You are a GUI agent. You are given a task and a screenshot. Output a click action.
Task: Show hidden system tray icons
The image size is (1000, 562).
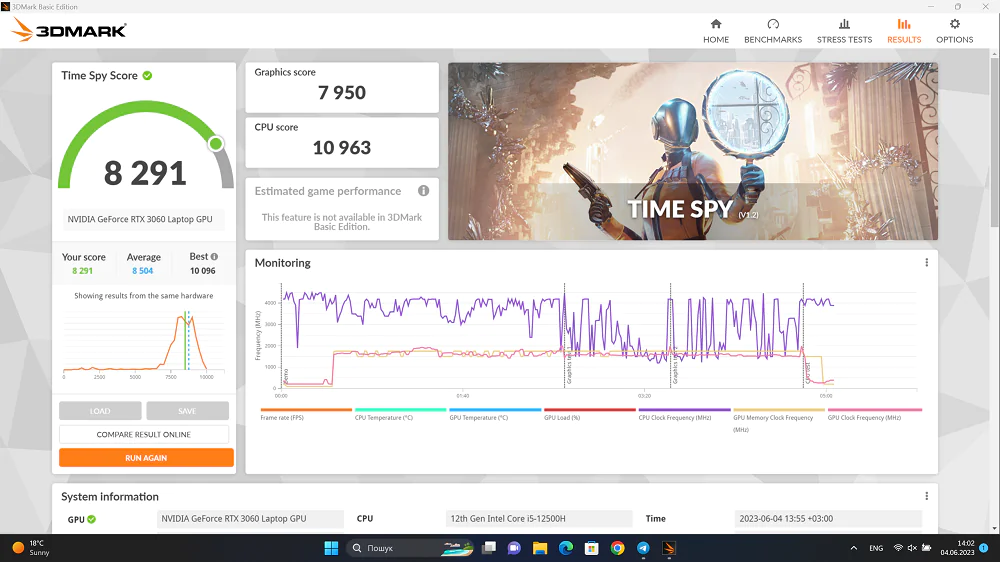point(853,548)
